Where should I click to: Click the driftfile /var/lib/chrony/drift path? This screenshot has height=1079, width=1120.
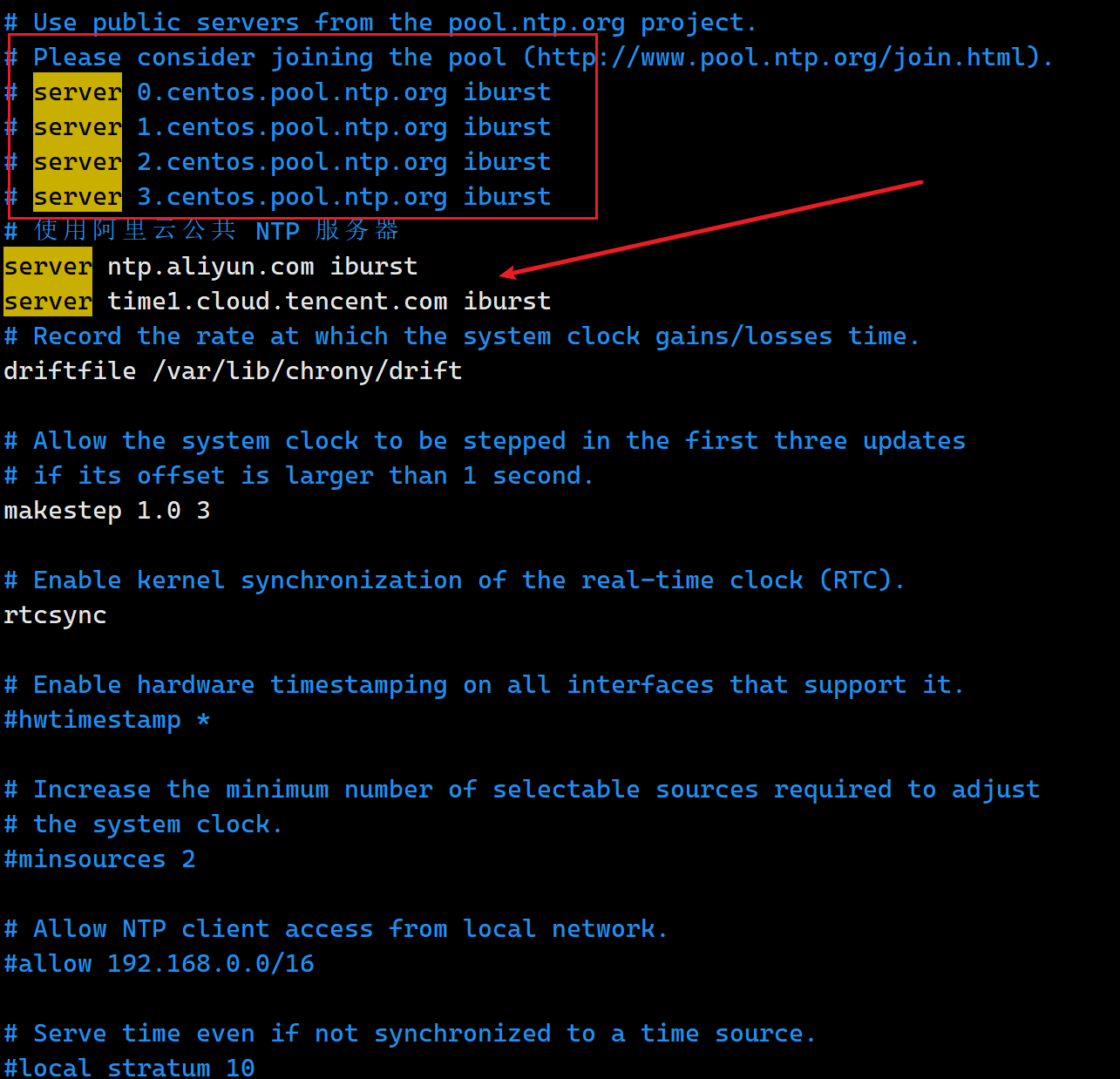[307, 371]
